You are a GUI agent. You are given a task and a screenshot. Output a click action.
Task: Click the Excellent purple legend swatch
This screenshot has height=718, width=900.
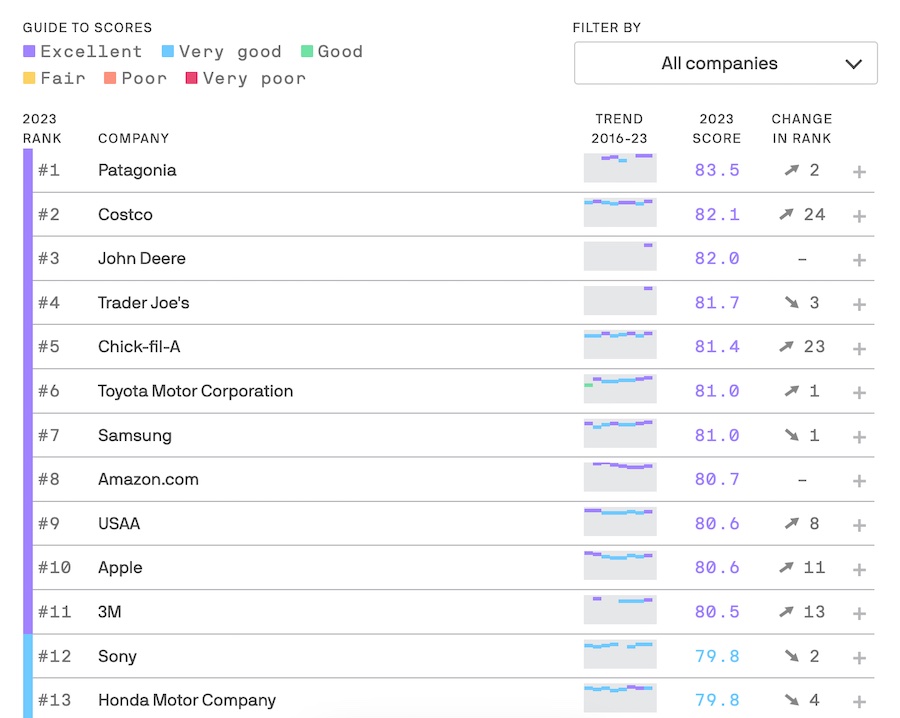point(29,52)
